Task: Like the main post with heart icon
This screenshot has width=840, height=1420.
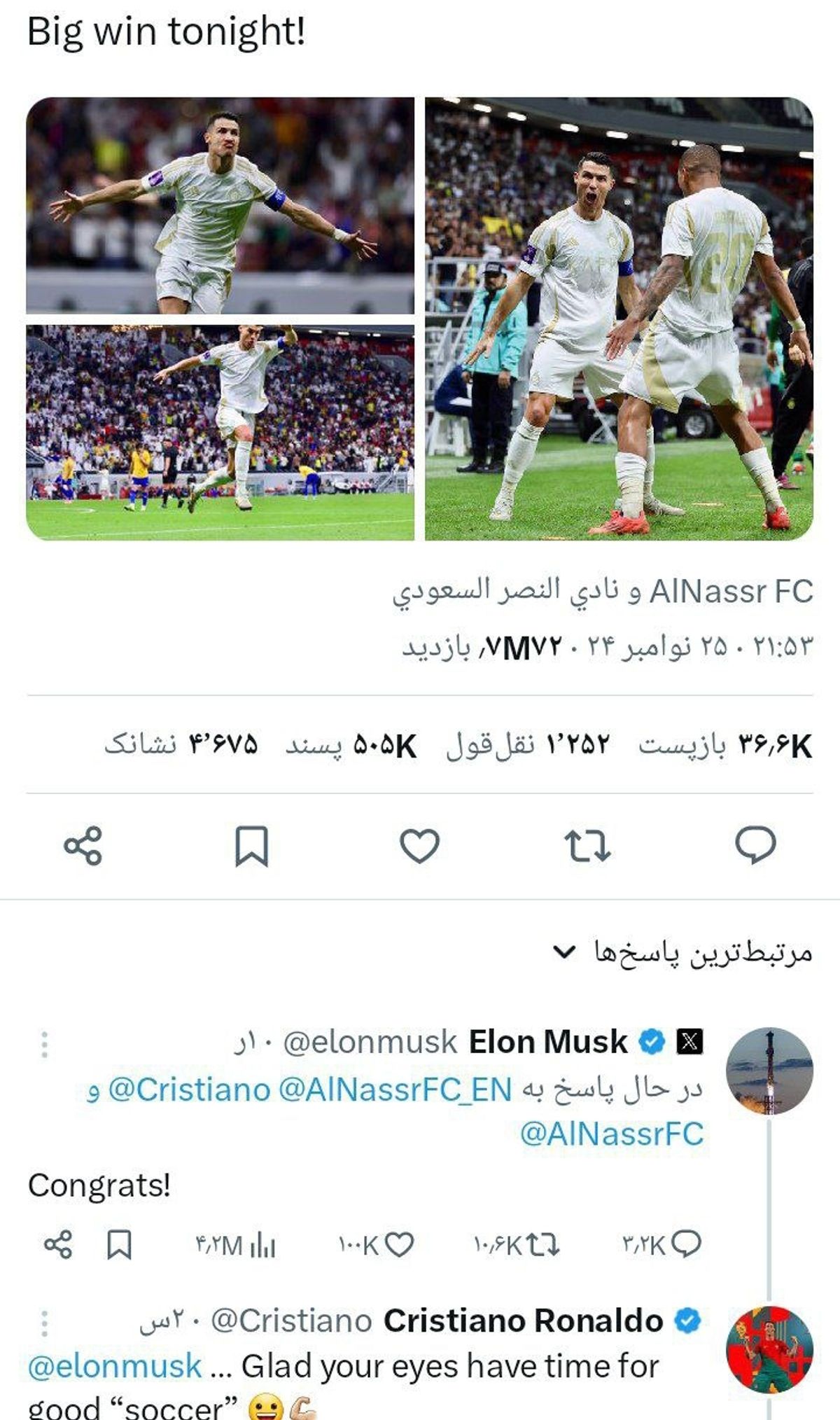Action: 419,846
